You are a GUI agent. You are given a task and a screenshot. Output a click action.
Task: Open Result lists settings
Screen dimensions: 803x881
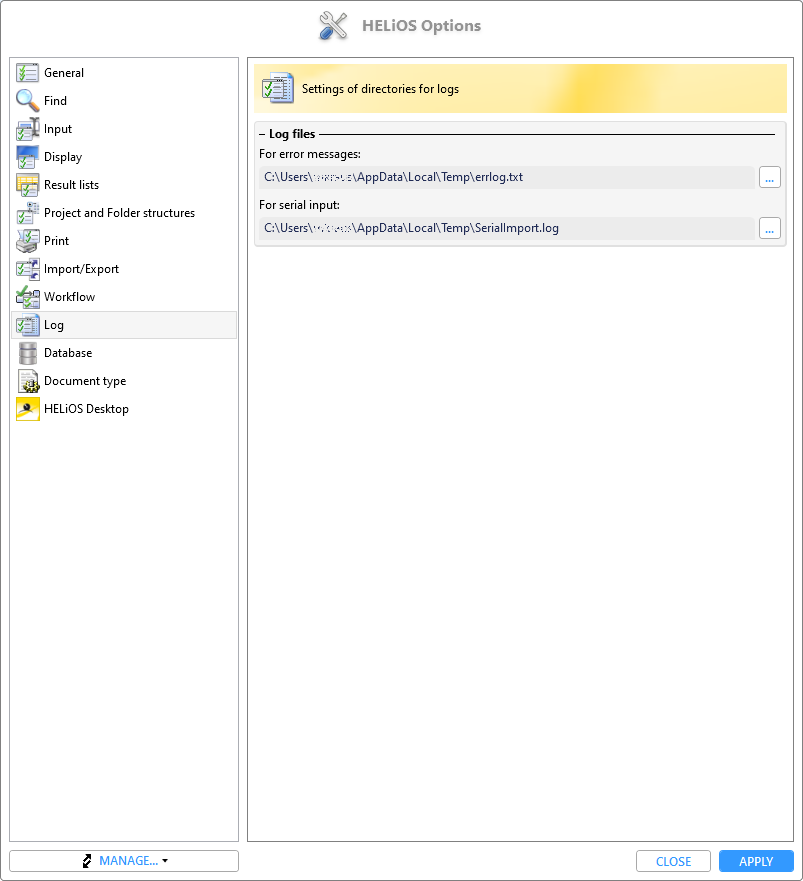click(71, 185)
